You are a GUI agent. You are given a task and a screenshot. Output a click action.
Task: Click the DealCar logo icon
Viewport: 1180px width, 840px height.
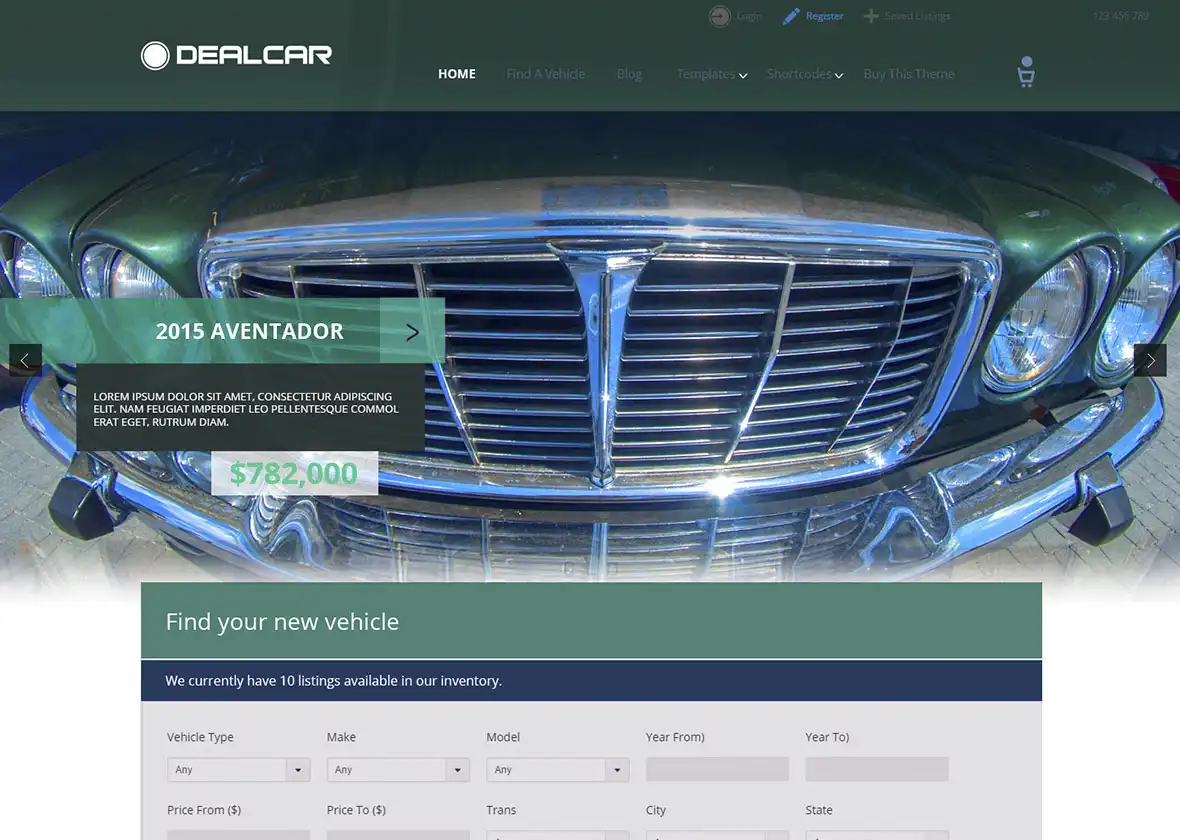click(155, 56)
